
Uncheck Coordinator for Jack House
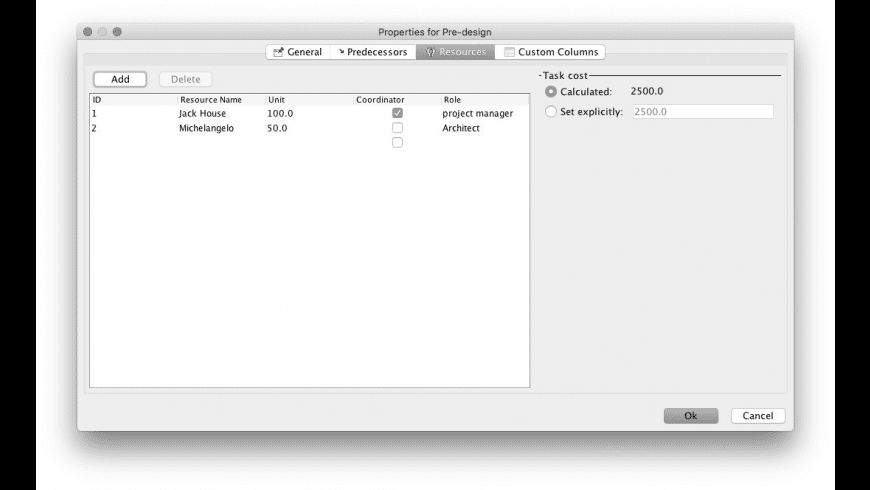point(397,113)
